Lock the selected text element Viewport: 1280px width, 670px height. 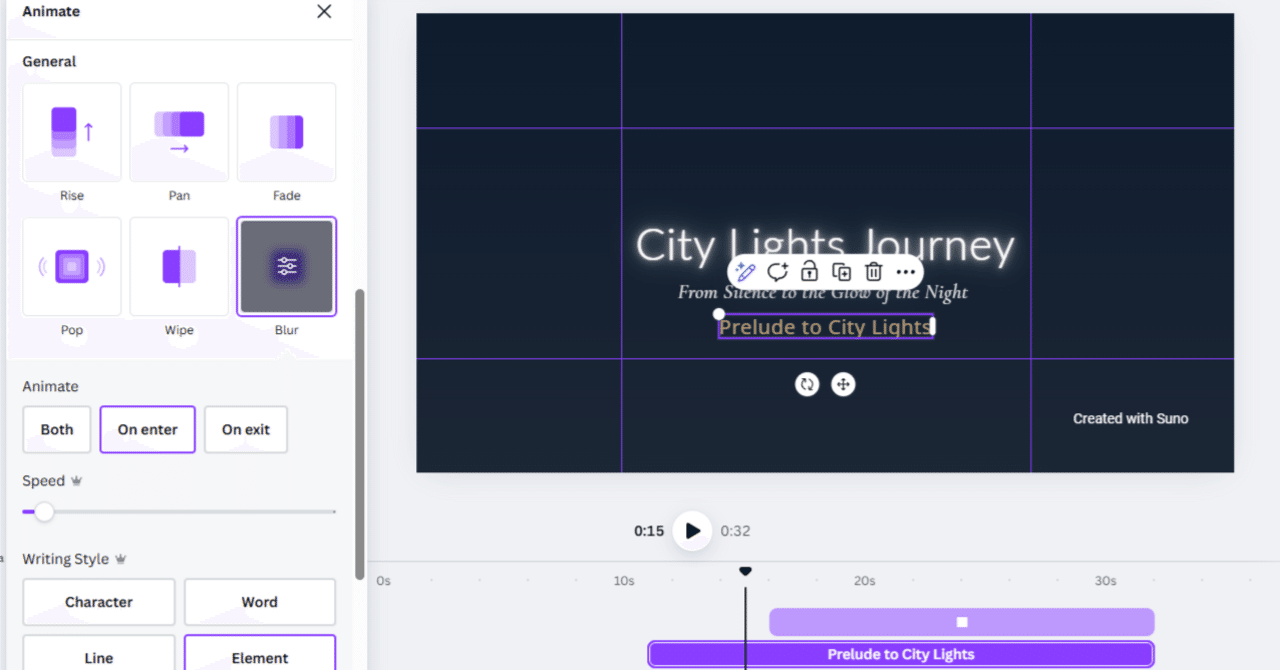click(x=809, y=272)
